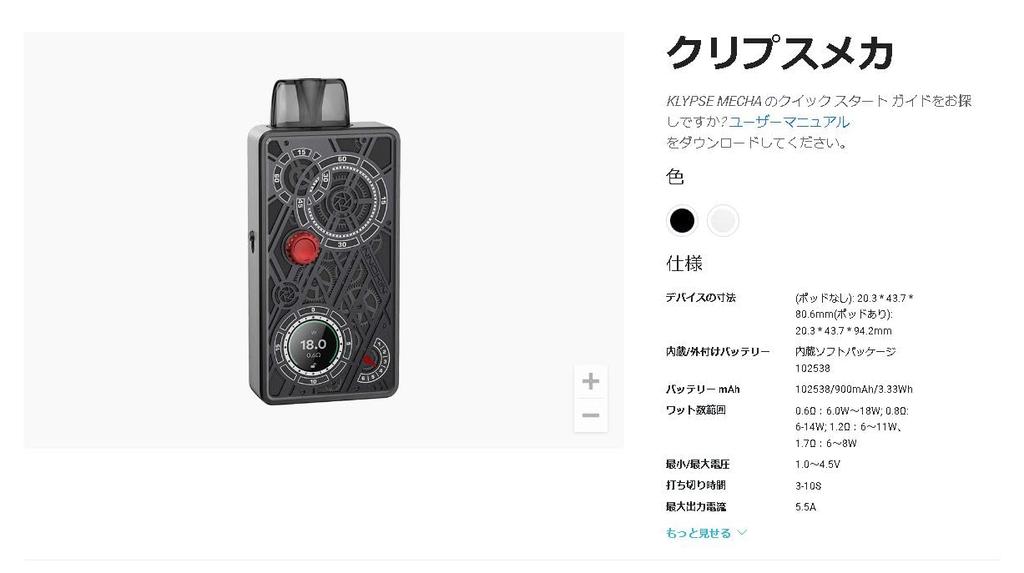Screen dimensions: 1024x573
Task: Click the large gear dial marked 60
Action: (342, 202)
